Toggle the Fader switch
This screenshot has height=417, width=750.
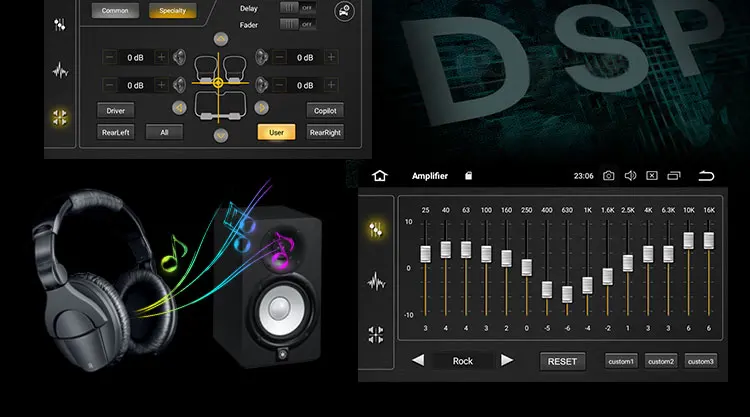pos(298,24)
